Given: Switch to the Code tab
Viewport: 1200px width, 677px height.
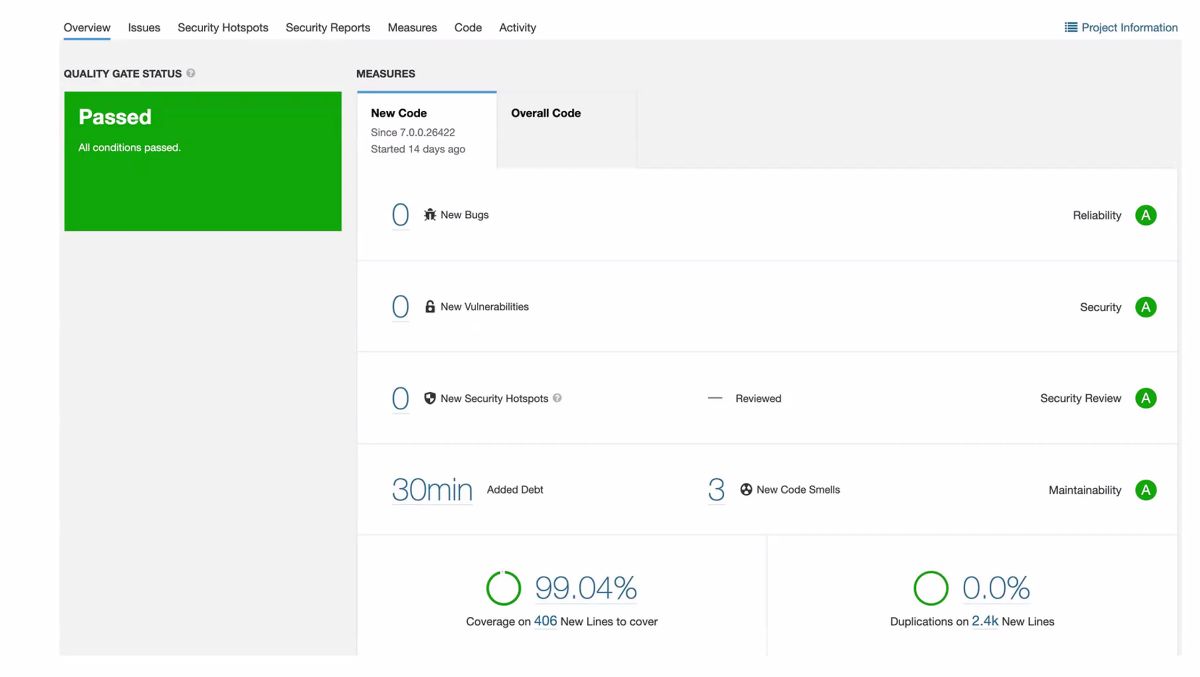Looking at the screenshot, I should [468, 28].
